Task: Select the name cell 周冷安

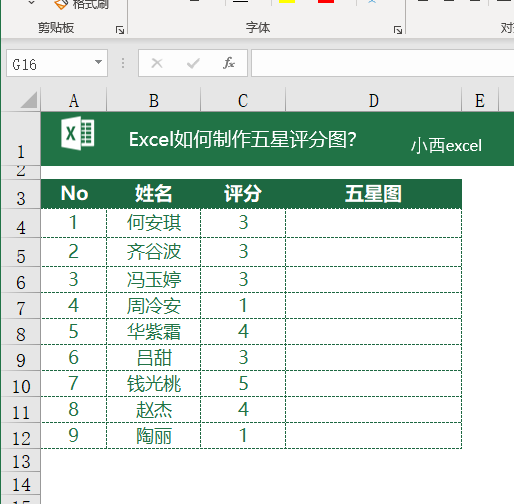Action: point(154,306)
